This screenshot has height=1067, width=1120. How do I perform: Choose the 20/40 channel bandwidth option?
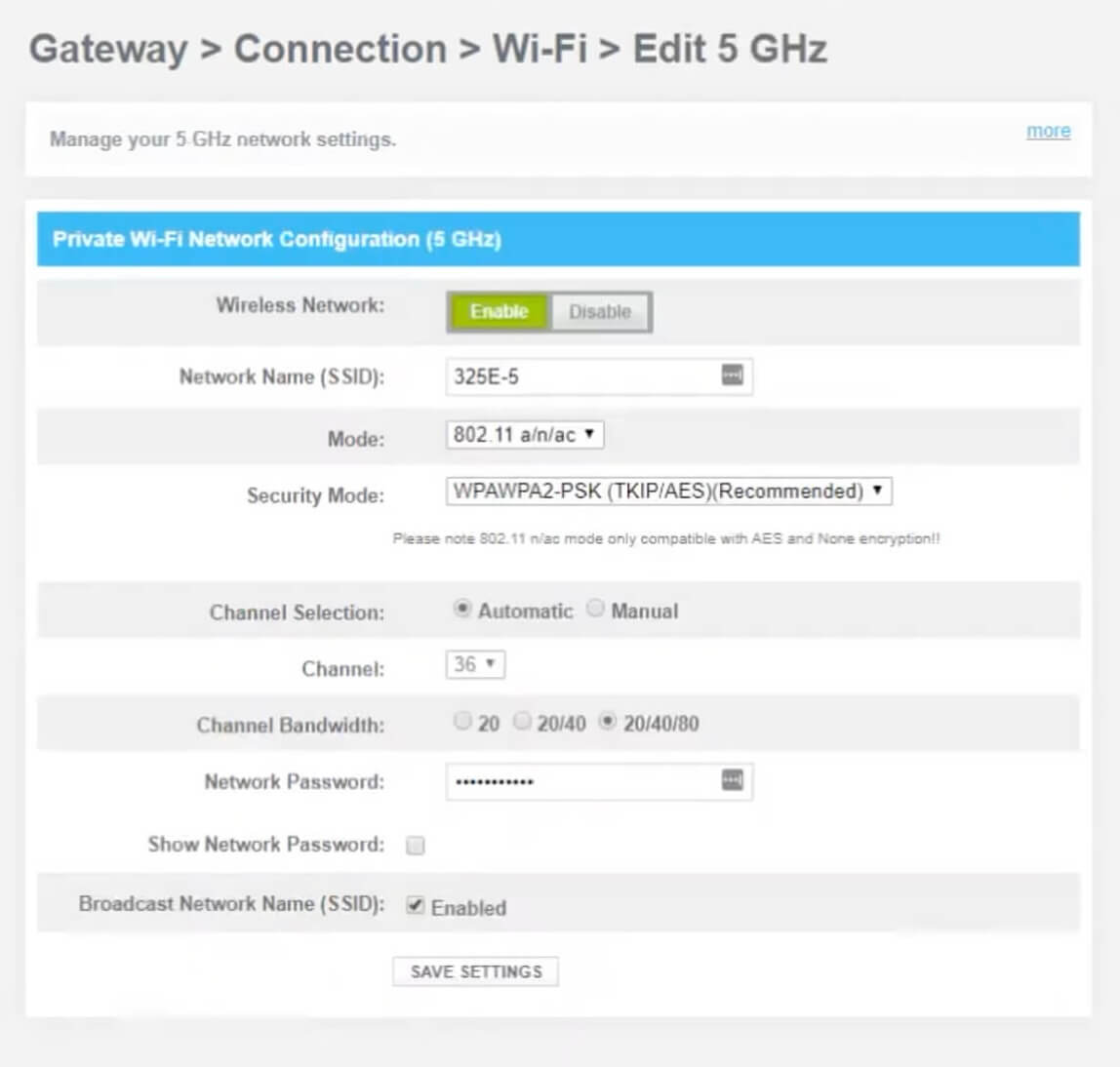coord(523,722)
